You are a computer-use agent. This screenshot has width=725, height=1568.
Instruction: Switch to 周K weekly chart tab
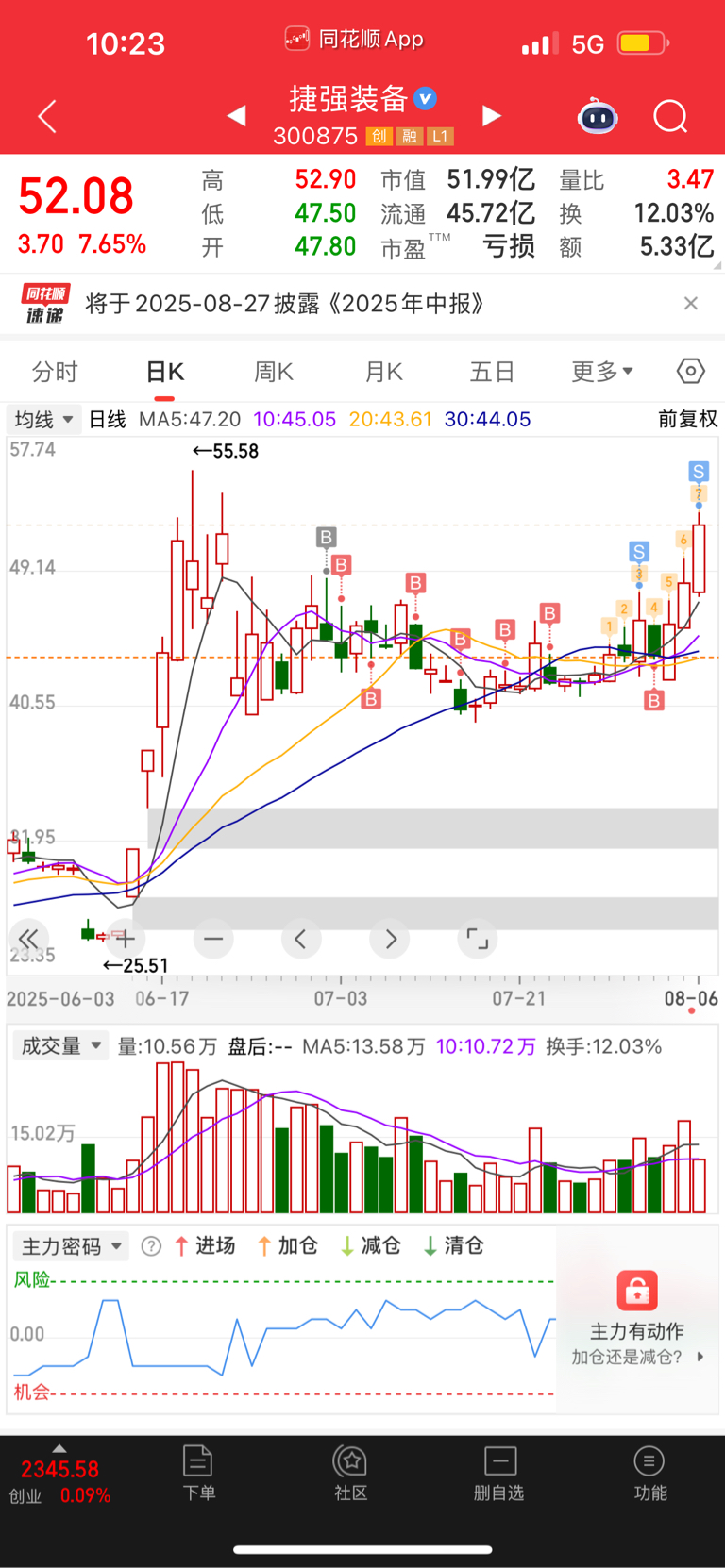coord(274,372)
